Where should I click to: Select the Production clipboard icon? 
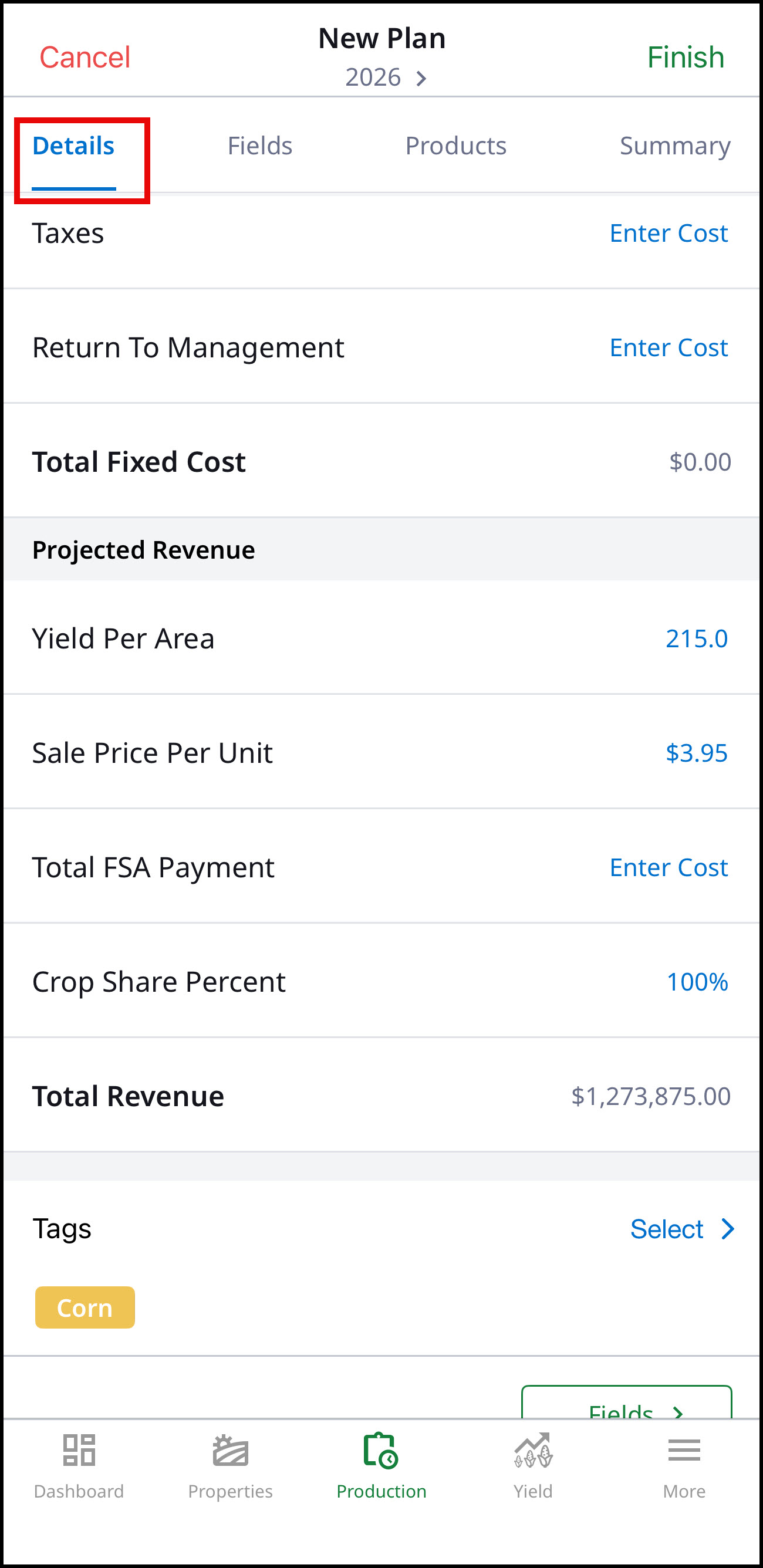tap(381, 1450)
